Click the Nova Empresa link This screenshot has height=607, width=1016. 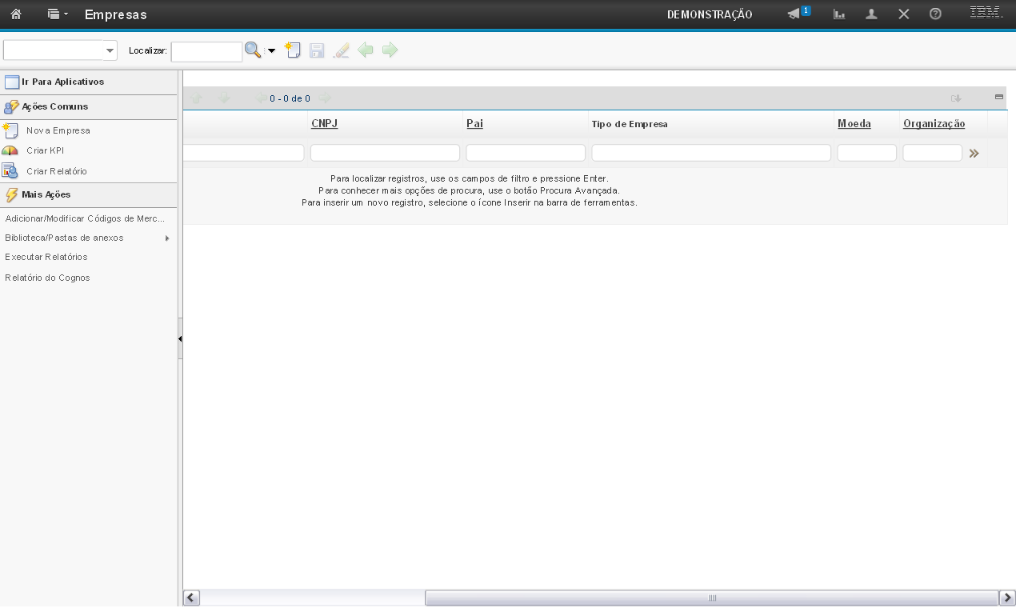coord(57,130)
